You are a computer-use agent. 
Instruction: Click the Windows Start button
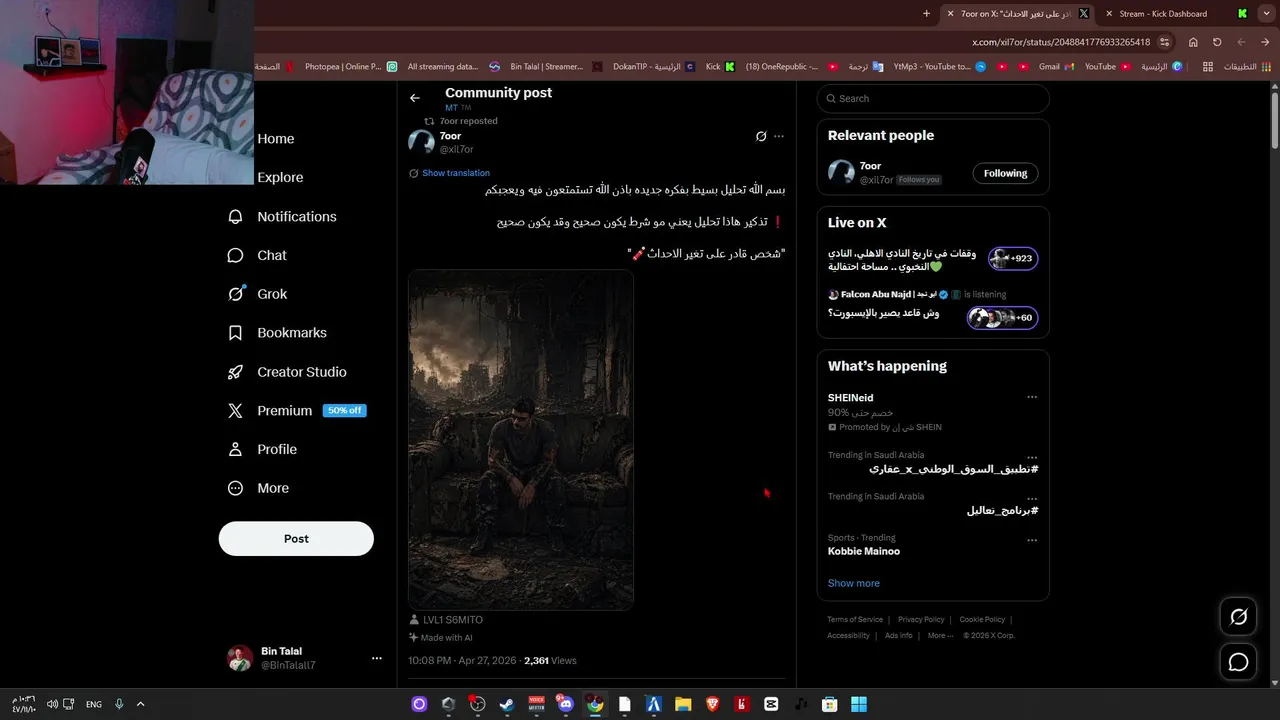(859, 704)
